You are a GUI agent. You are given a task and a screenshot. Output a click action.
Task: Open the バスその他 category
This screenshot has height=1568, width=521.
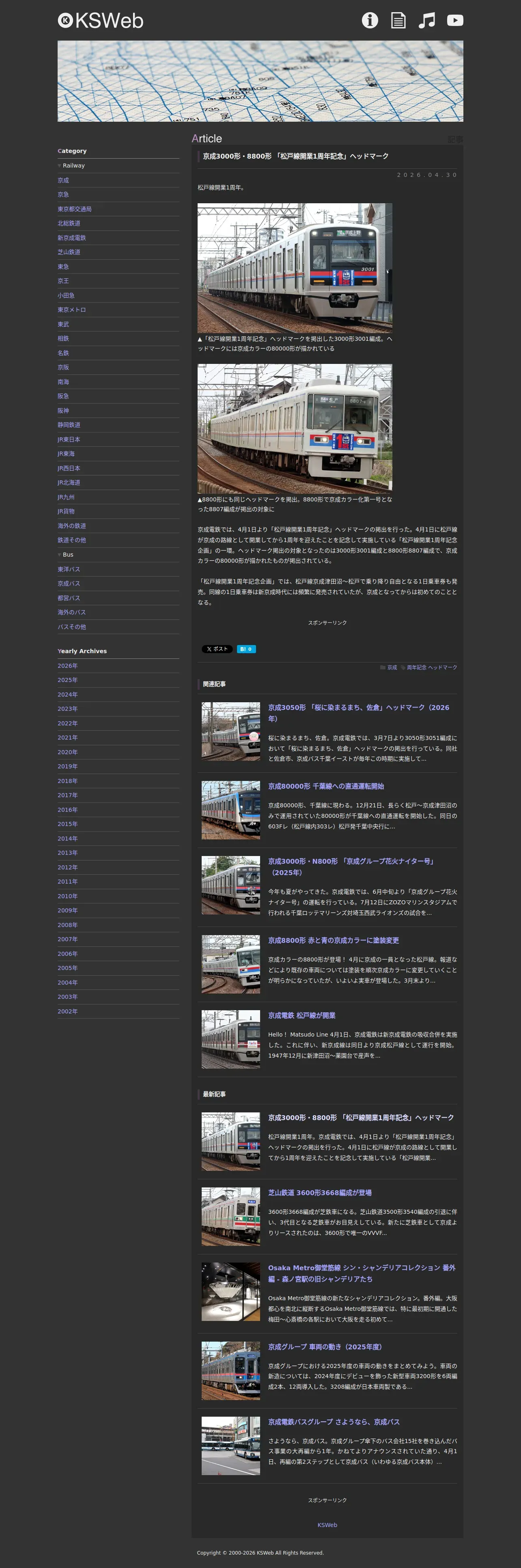click(72, 627)
